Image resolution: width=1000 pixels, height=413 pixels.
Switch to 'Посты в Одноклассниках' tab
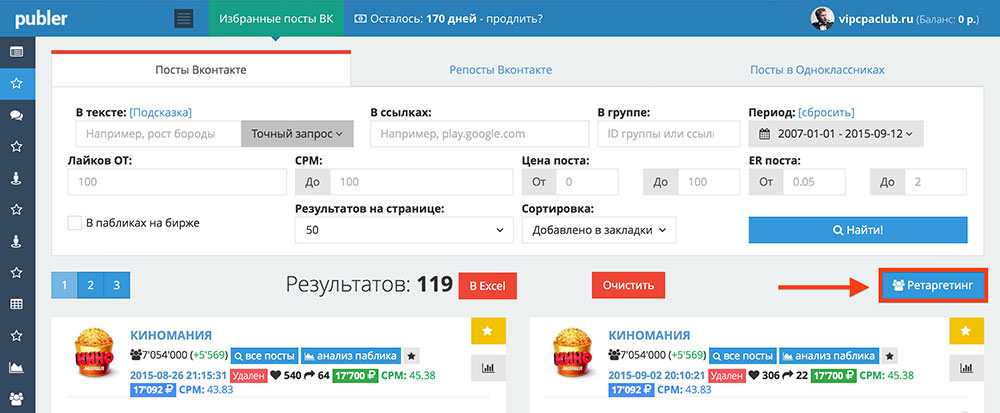point(817,70)
